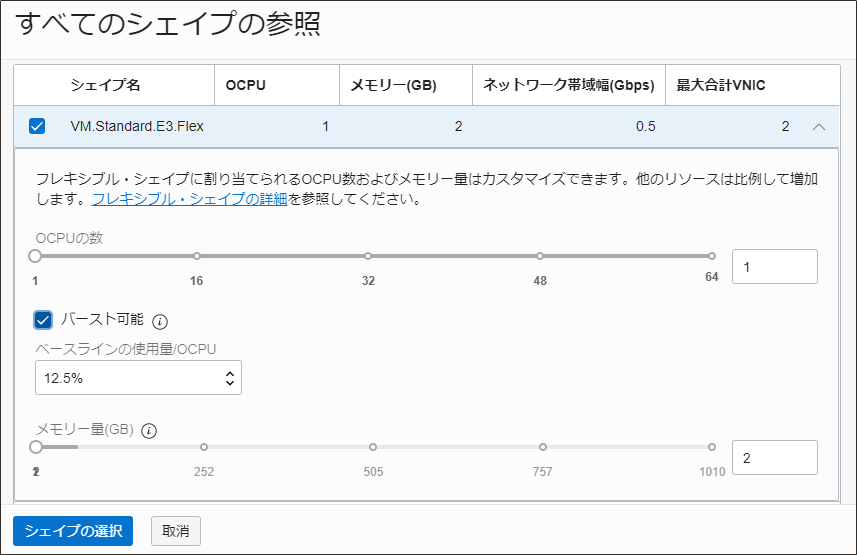This screenshot has width=857, height=555.
Task: Open the ベースラインの使用量/OCPU dropdown
Action: (139, 378)
